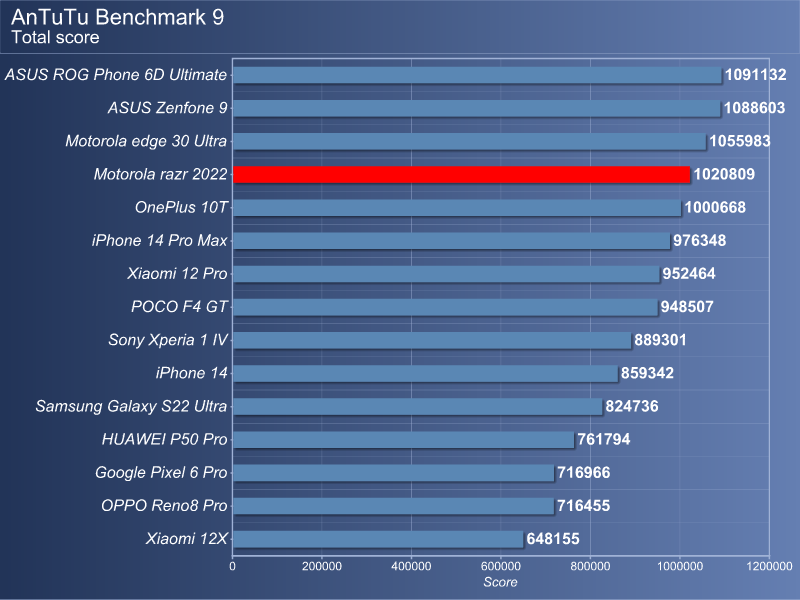The width and height of the screenshot is (800, 600).
Task: Select the score value 716455
Action: click(x=584, y=506)
